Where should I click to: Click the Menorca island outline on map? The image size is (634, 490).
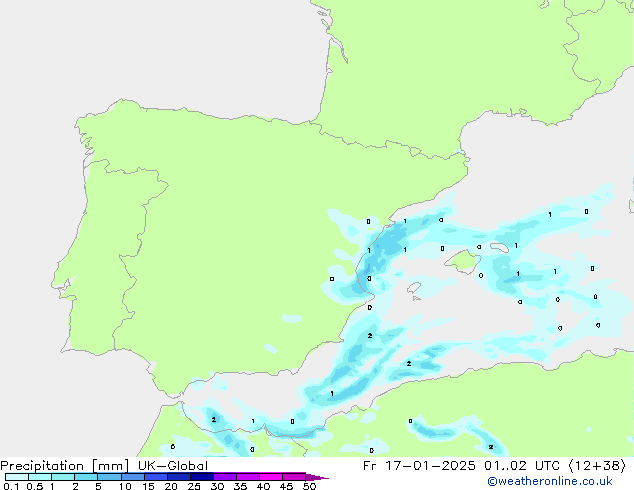tap(499, 247)
